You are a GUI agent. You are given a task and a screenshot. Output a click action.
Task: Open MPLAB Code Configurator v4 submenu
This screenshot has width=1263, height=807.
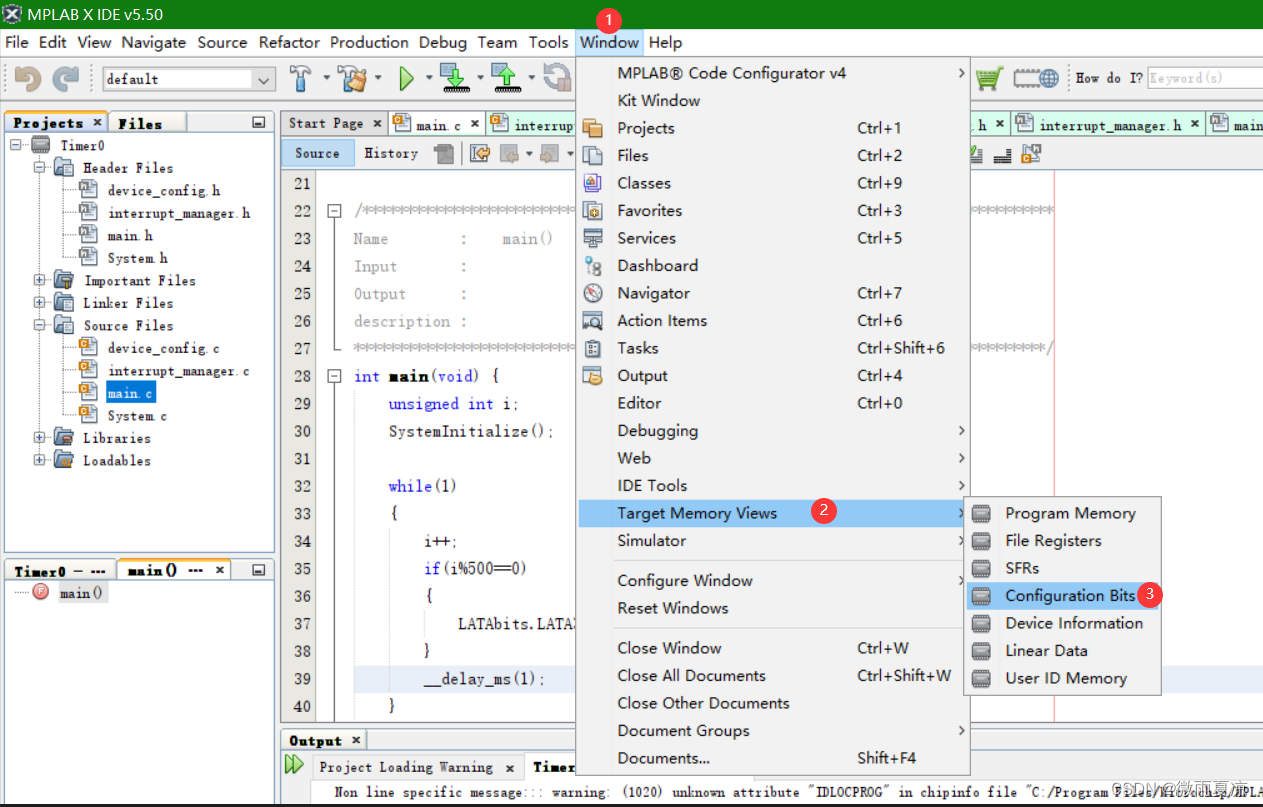[x=772, y=73]
